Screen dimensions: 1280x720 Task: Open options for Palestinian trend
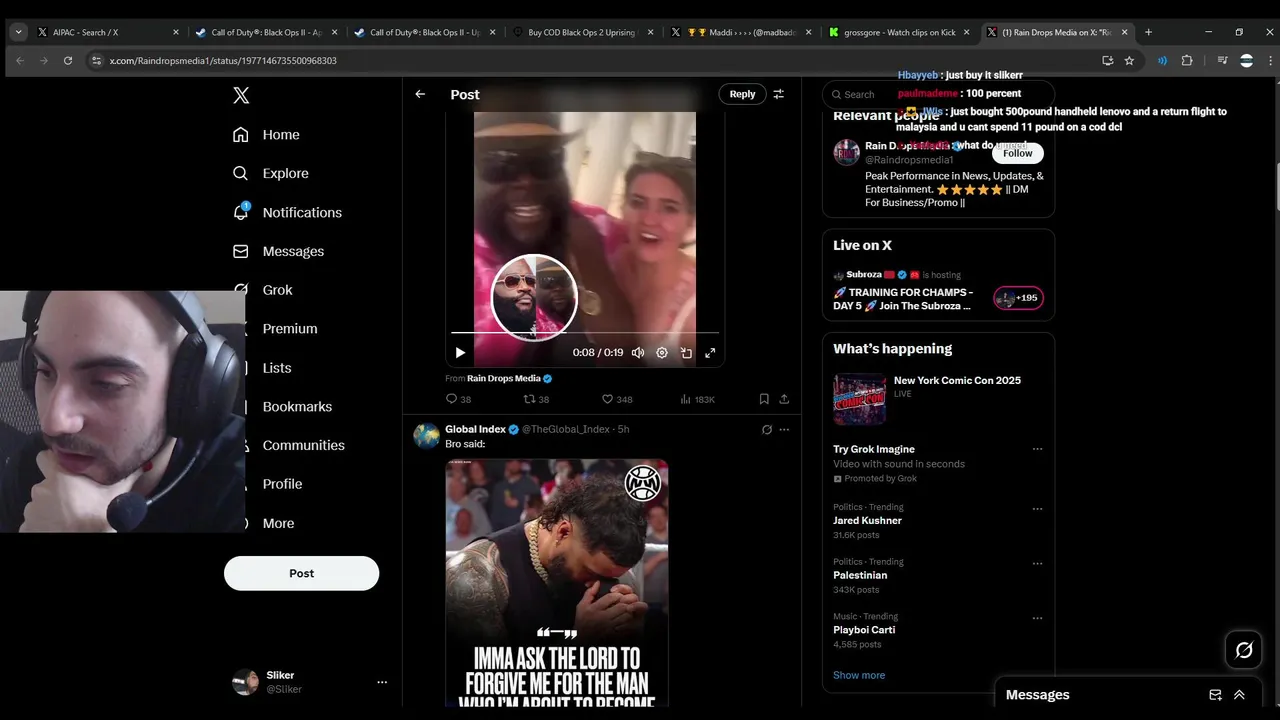tap(1037, 563)
